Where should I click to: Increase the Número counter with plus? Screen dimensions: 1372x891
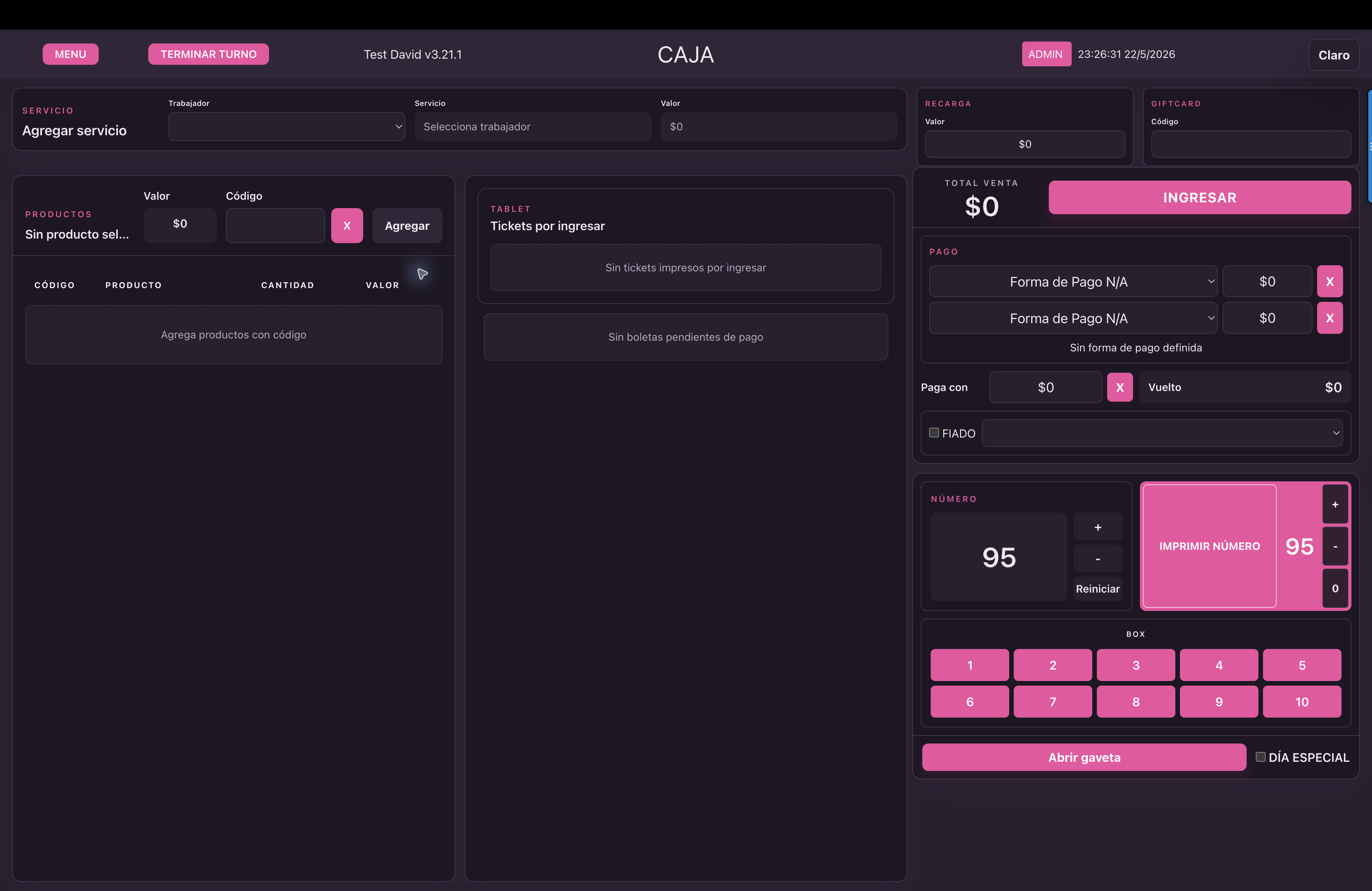tap(1098, 527)
